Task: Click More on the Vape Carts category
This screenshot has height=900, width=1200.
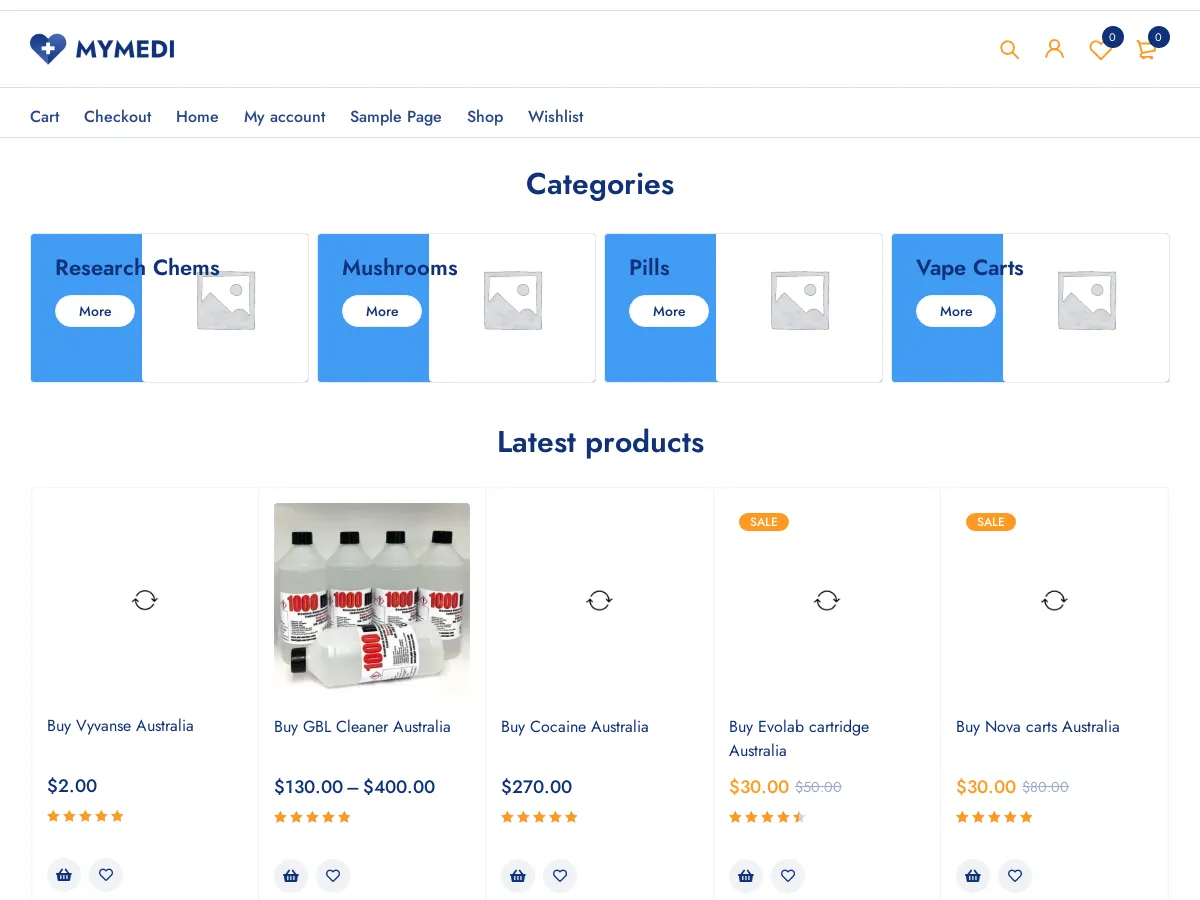Action: click(956, 311)
